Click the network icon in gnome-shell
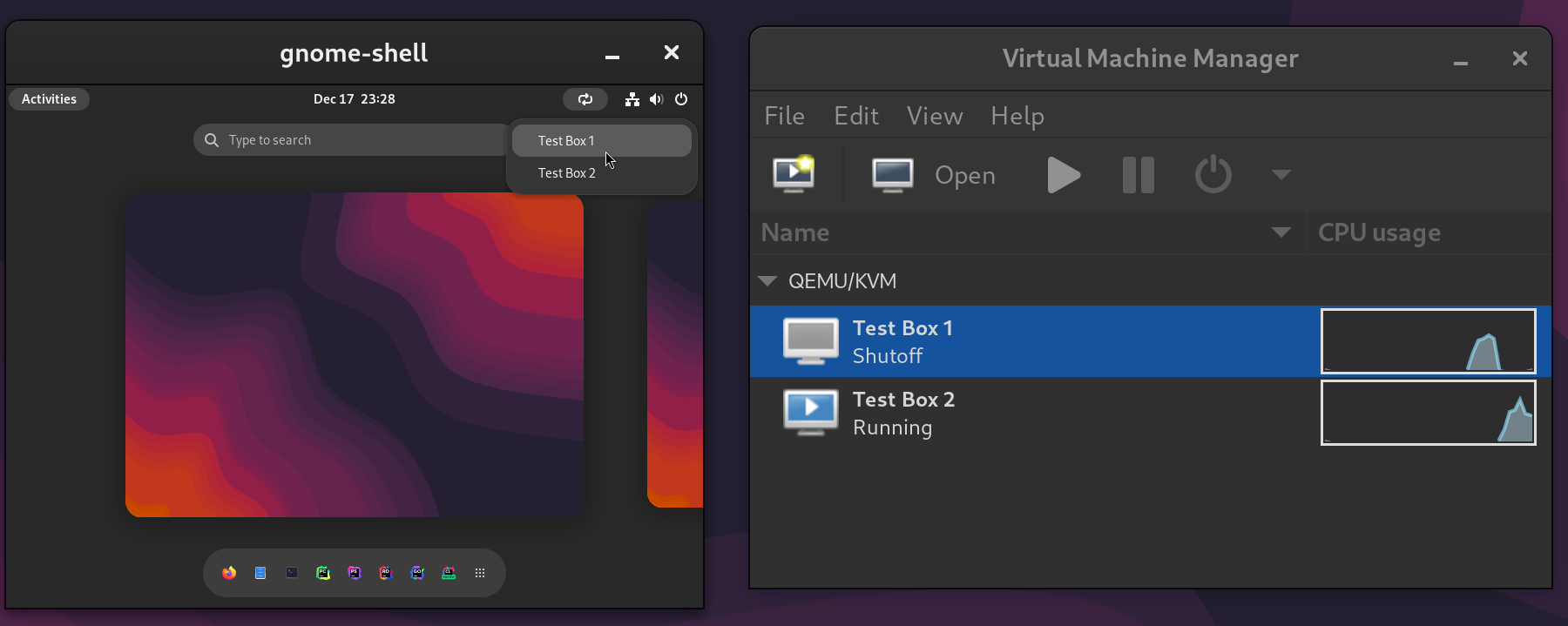The image size is (1568, 626). pyautogui.click(x=632, y=99)
